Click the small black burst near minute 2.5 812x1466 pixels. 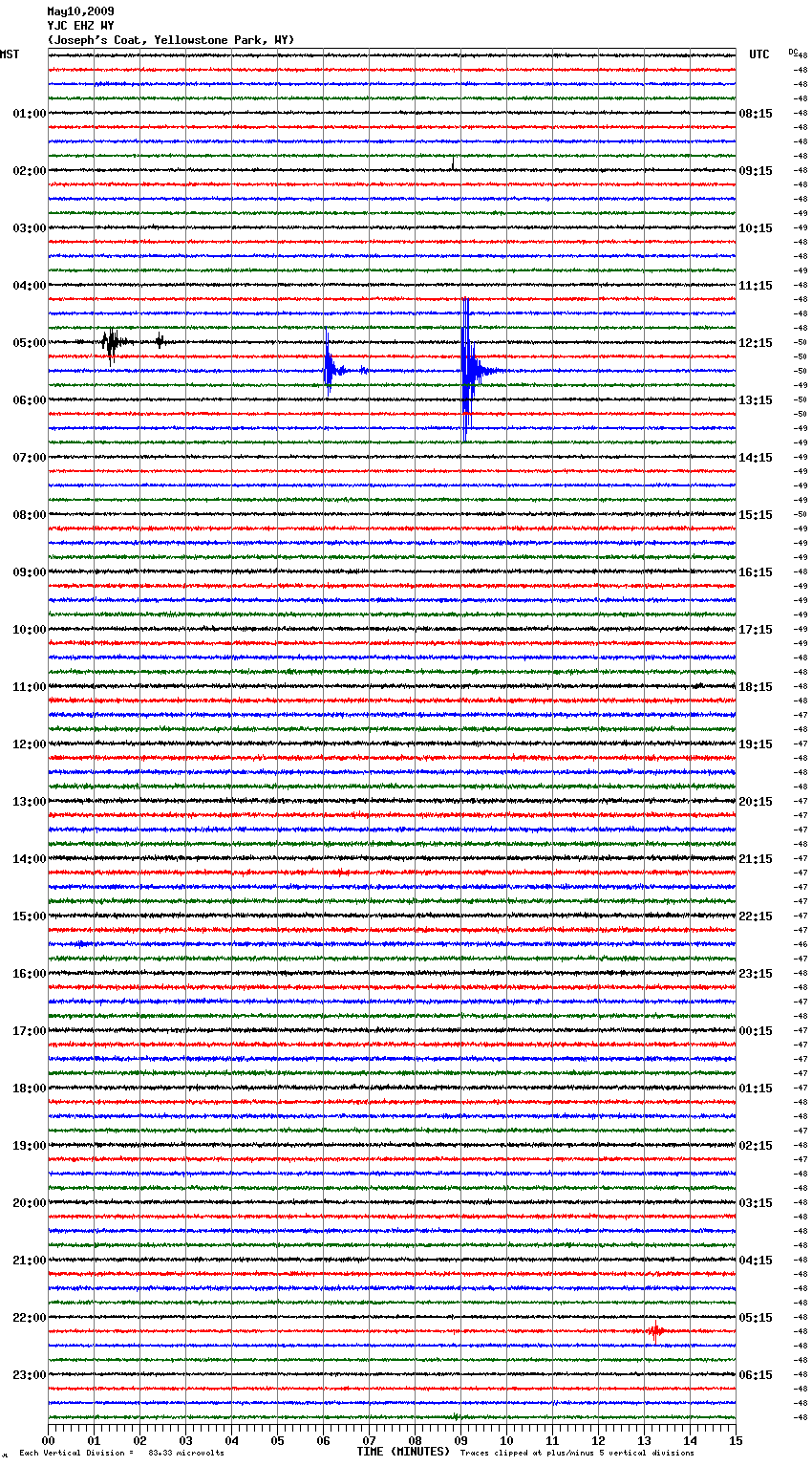pos(160,341)
